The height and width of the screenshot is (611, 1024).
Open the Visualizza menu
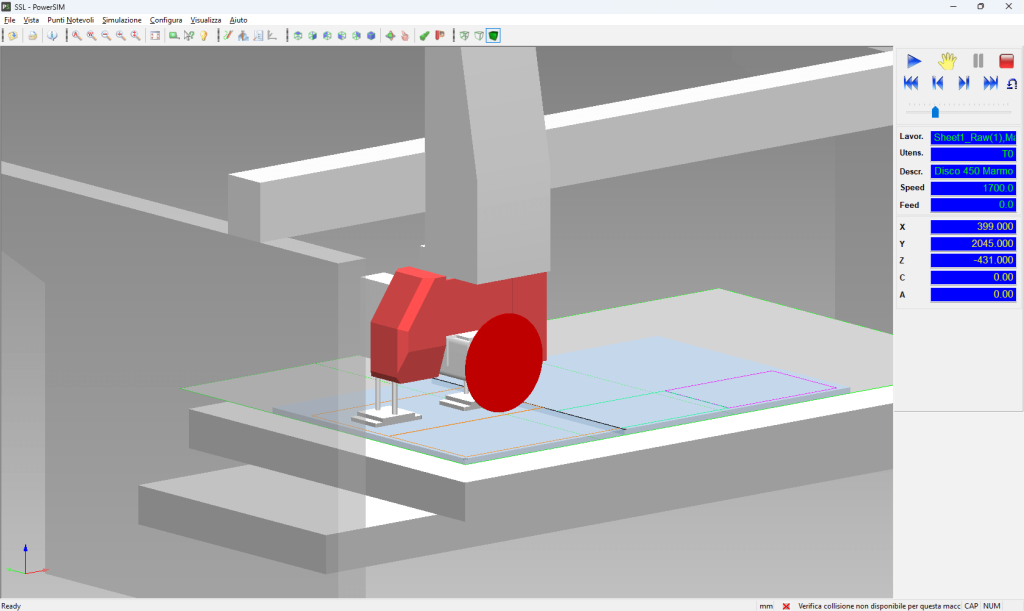206,20
